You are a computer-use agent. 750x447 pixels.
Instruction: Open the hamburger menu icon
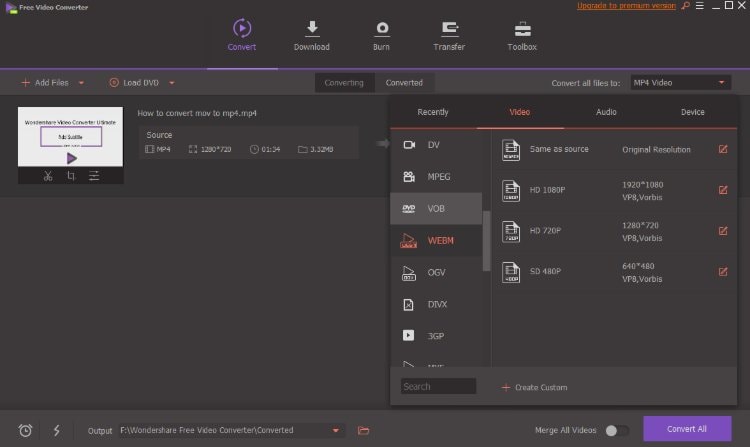pos(700,6)
